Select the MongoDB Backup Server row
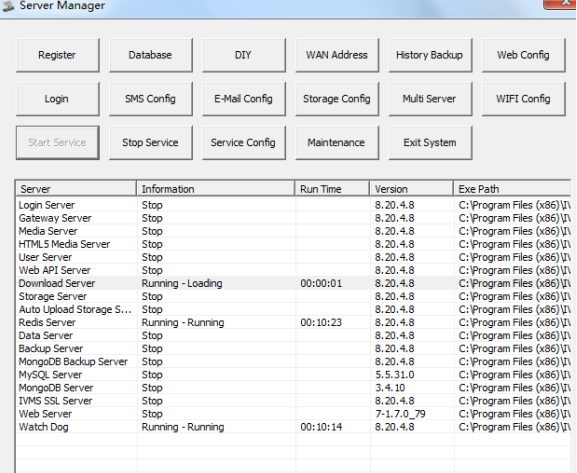This screenshot has height=473, width=577. coord(294,362)
